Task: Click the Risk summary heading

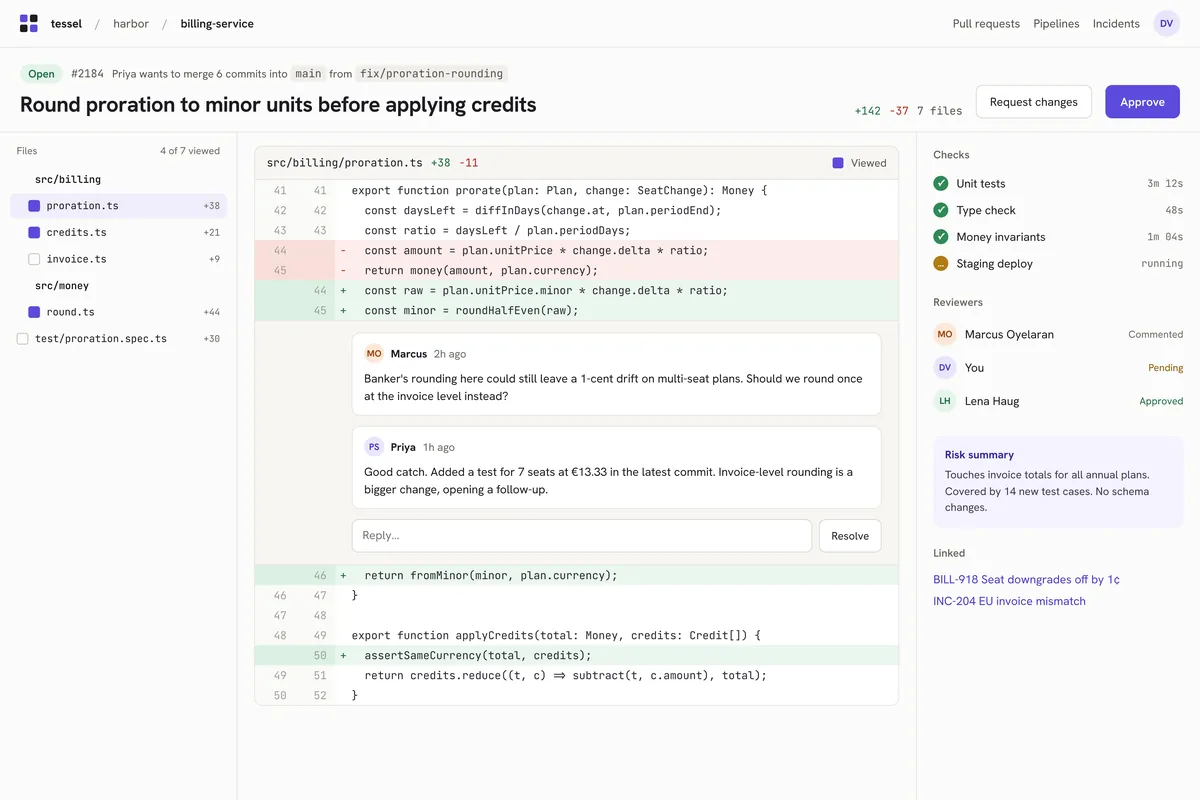Action: tap(979, 455)
